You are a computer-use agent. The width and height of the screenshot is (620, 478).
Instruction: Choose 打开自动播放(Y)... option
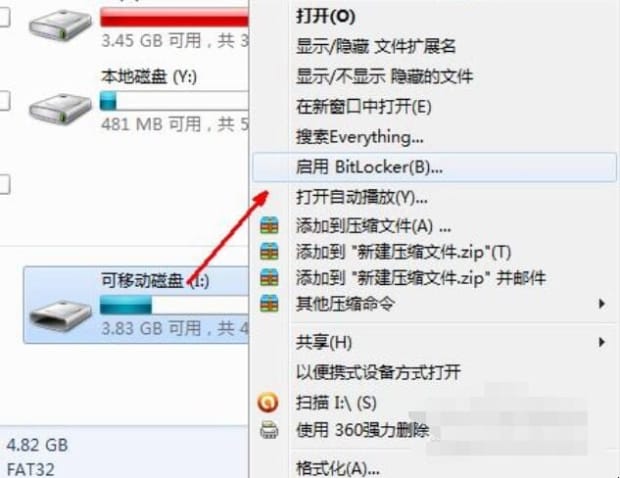click(434, 197)
